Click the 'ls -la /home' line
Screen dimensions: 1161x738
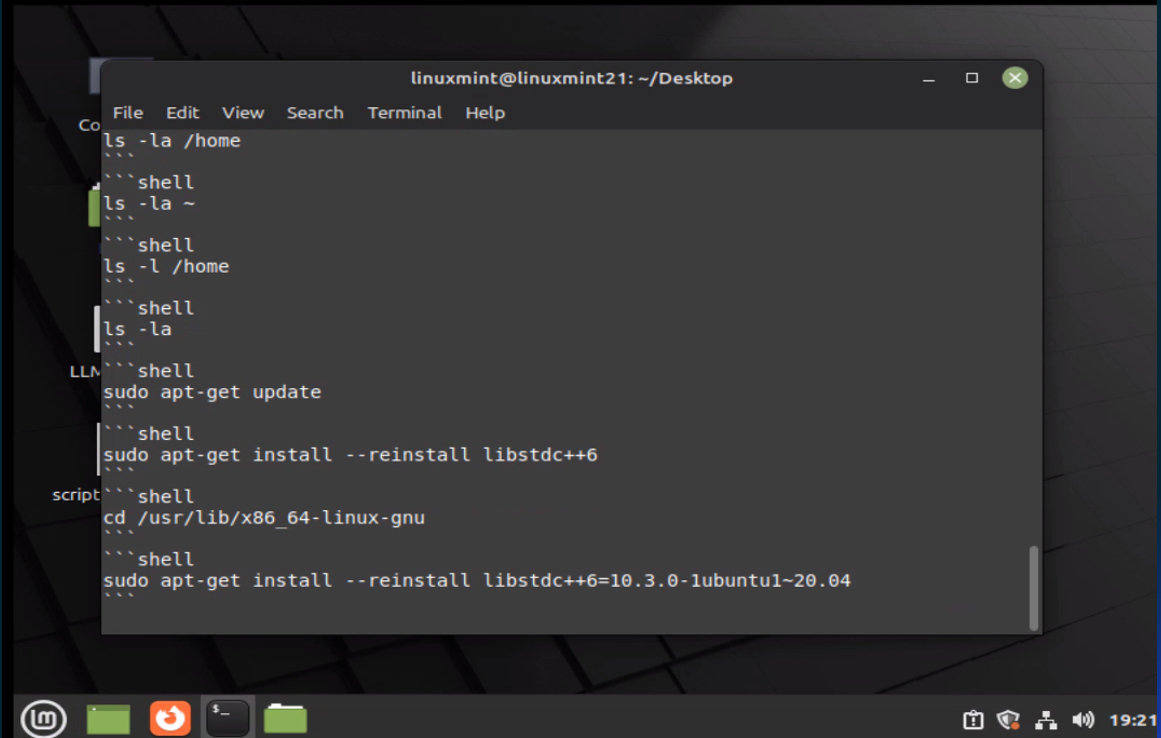[x=172, y=141]
